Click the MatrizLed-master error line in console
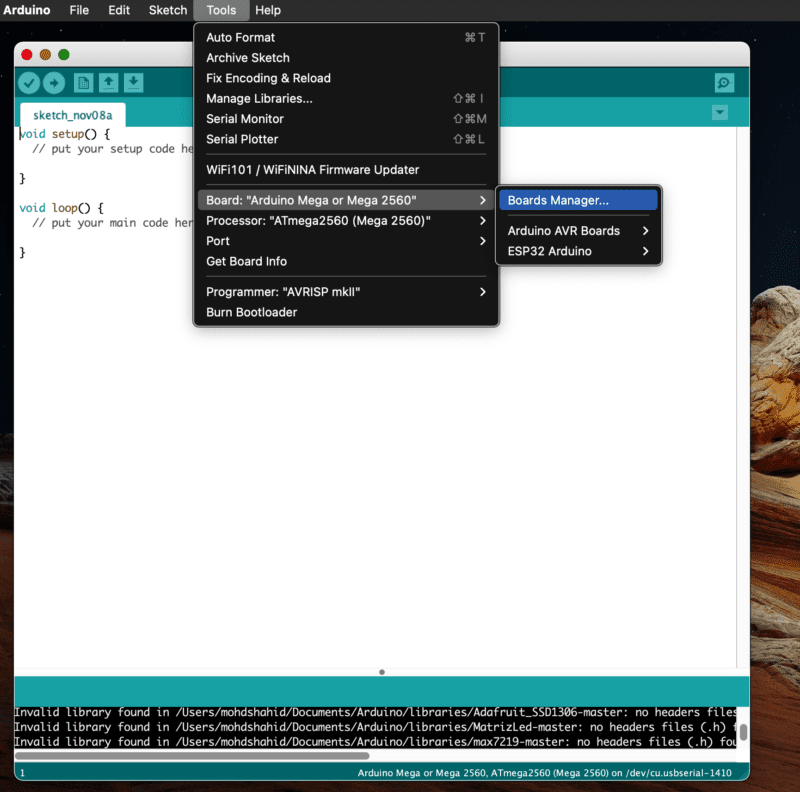The image size is (800, 792). (x=375, y=727)
